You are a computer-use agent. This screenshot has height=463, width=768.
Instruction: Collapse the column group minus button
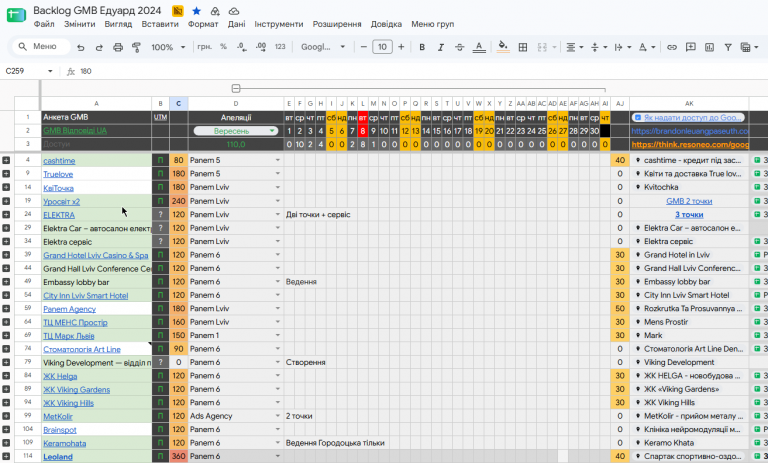tap(236, 89)
